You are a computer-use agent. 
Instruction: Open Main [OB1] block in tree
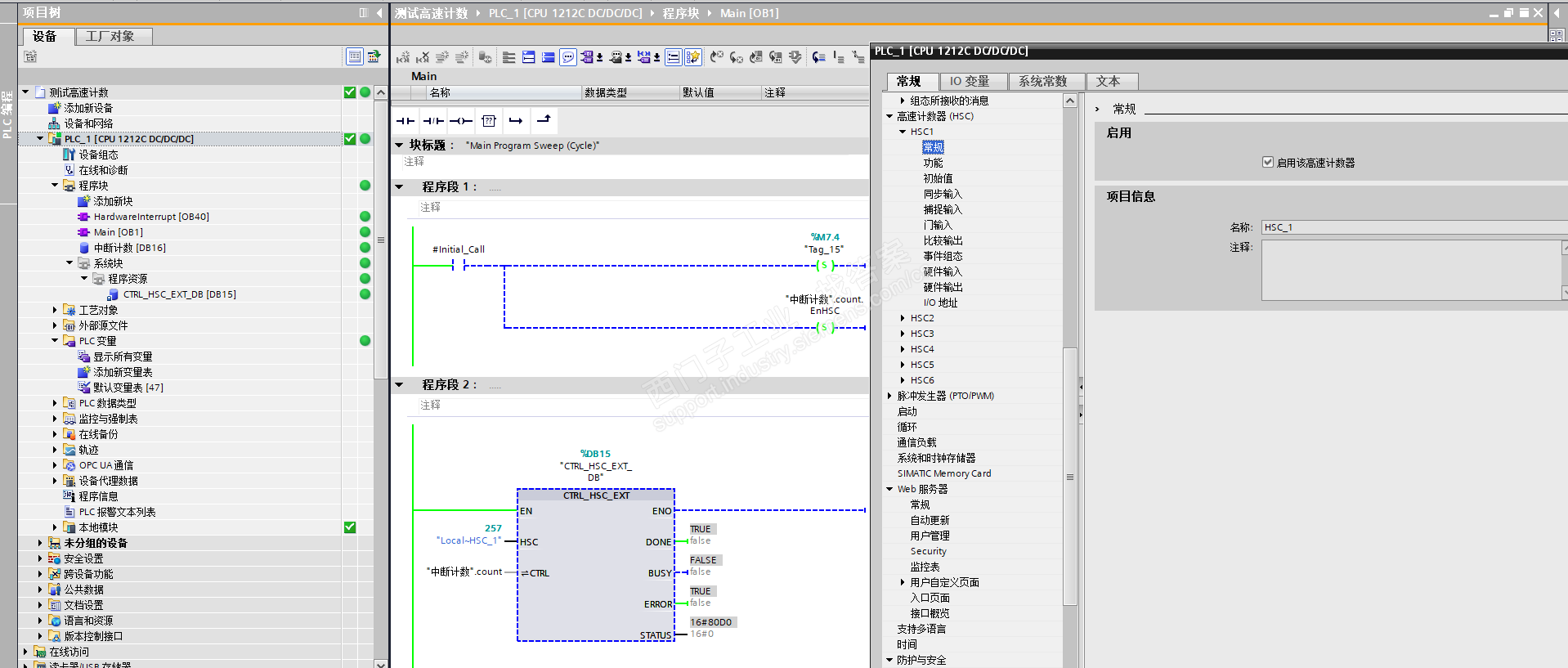(x=118, y=232)
